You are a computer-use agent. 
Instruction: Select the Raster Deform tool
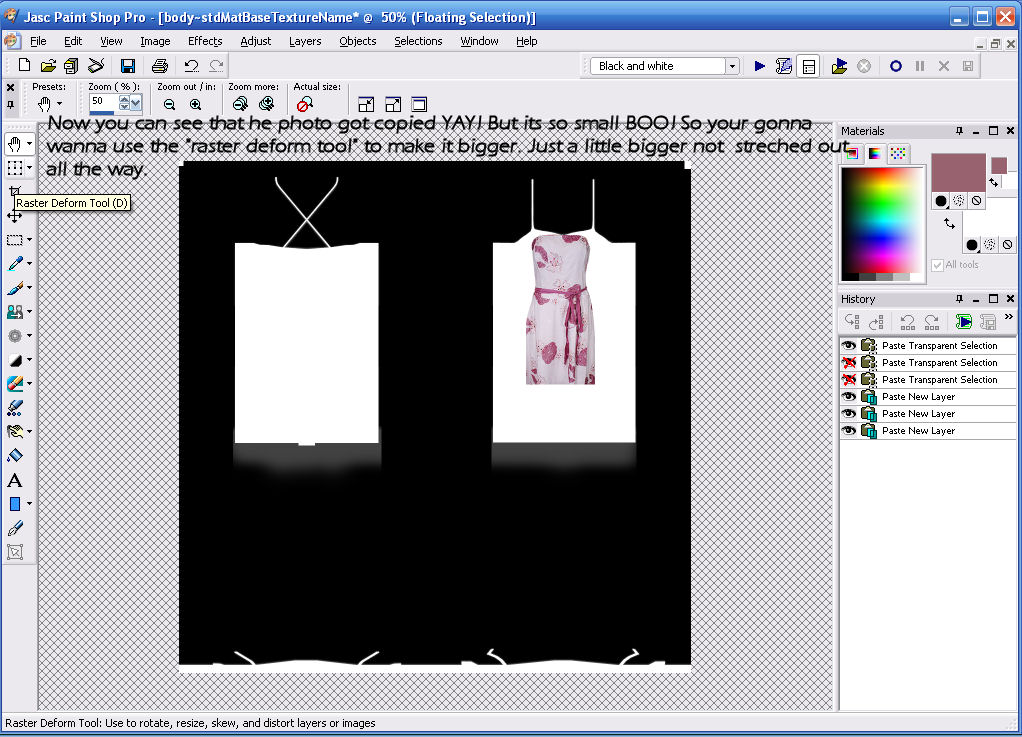(14, 191)
